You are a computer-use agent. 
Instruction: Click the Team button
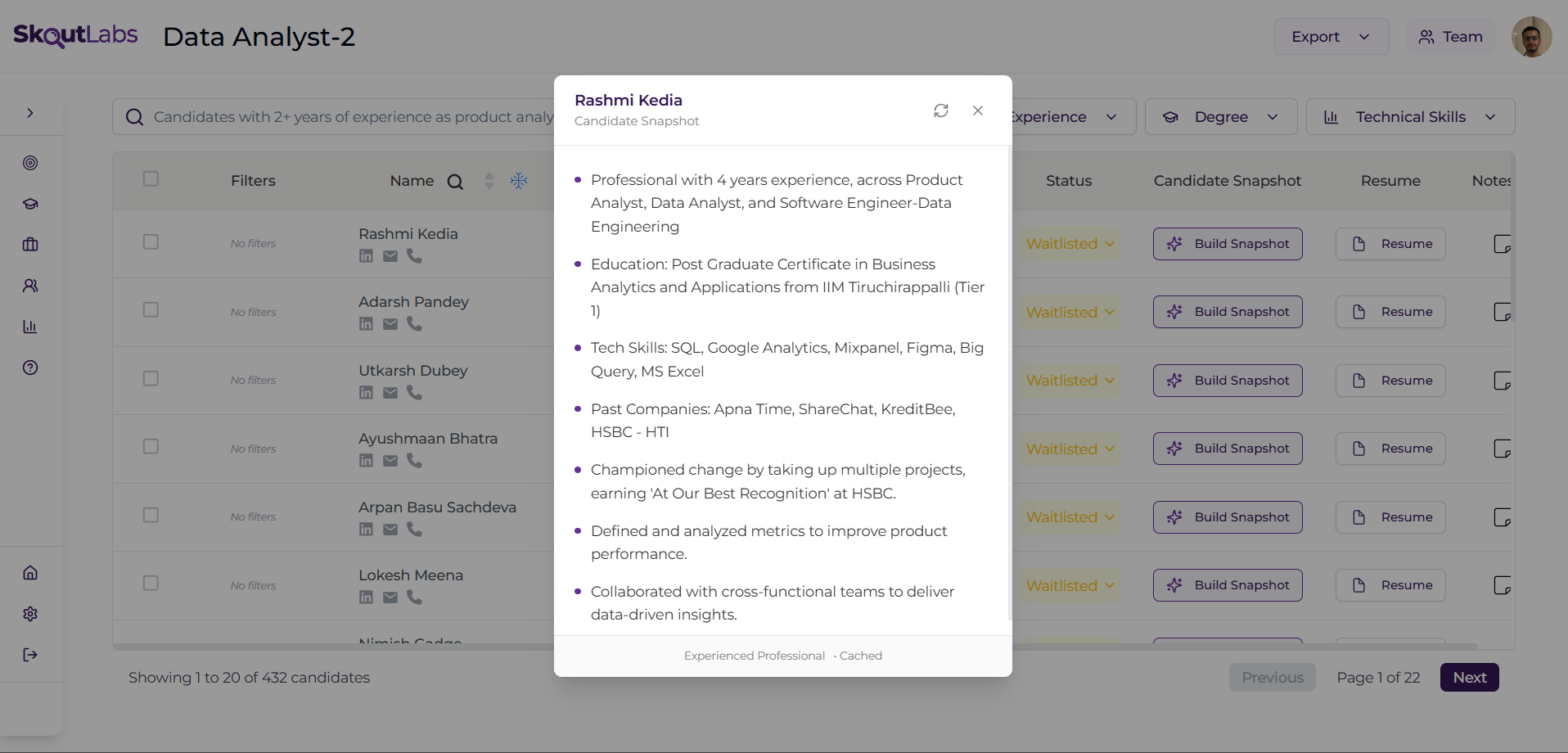tap(1450, 37)
